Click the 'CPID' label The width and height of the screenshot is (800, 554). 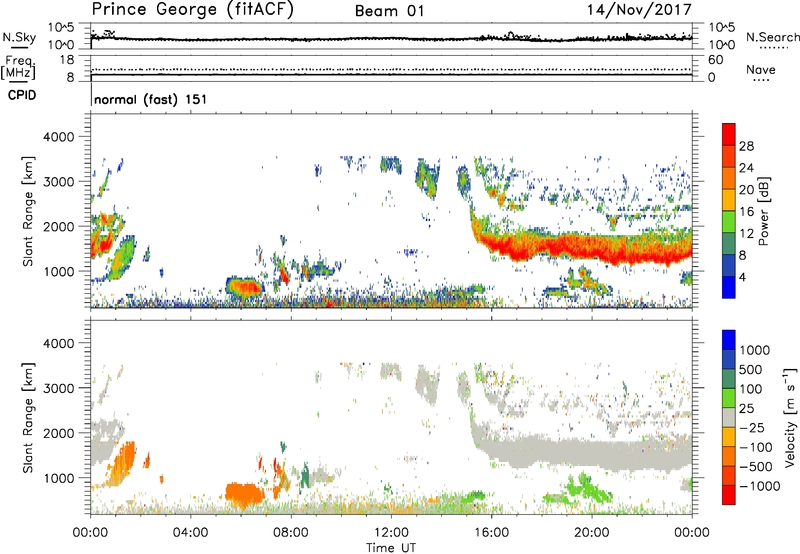(22, 95)
